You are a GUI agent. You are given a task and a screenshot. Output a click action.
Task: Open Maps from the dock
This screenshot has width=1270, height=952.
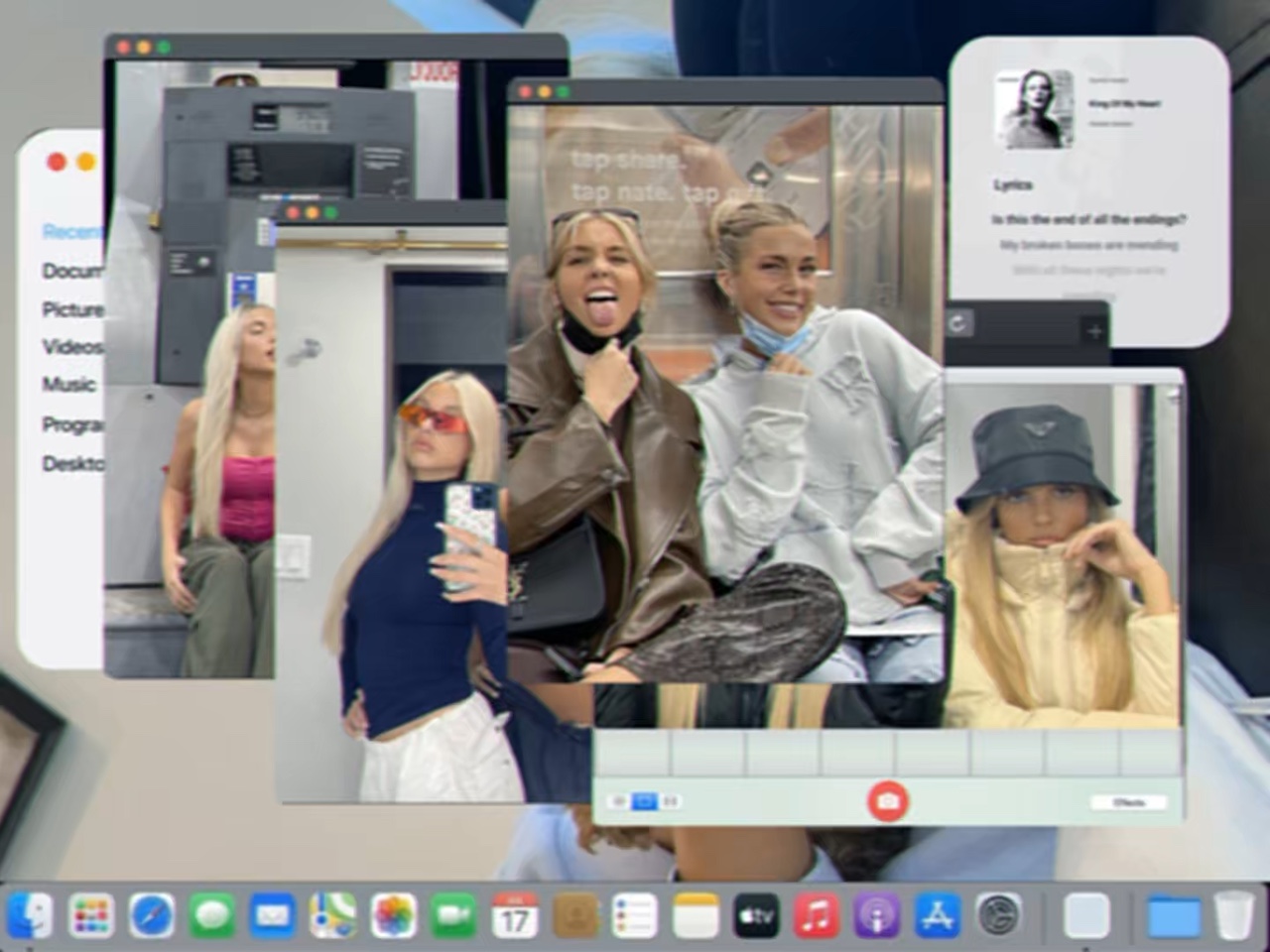pos(332,915)
